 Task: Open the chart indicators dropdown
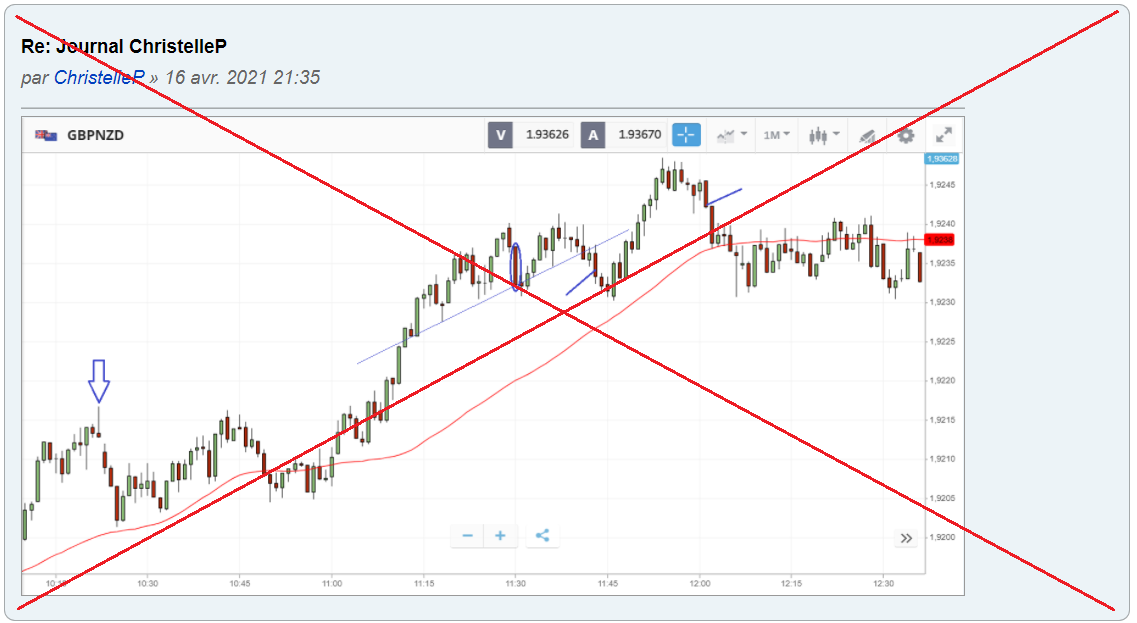pos(732,135)
